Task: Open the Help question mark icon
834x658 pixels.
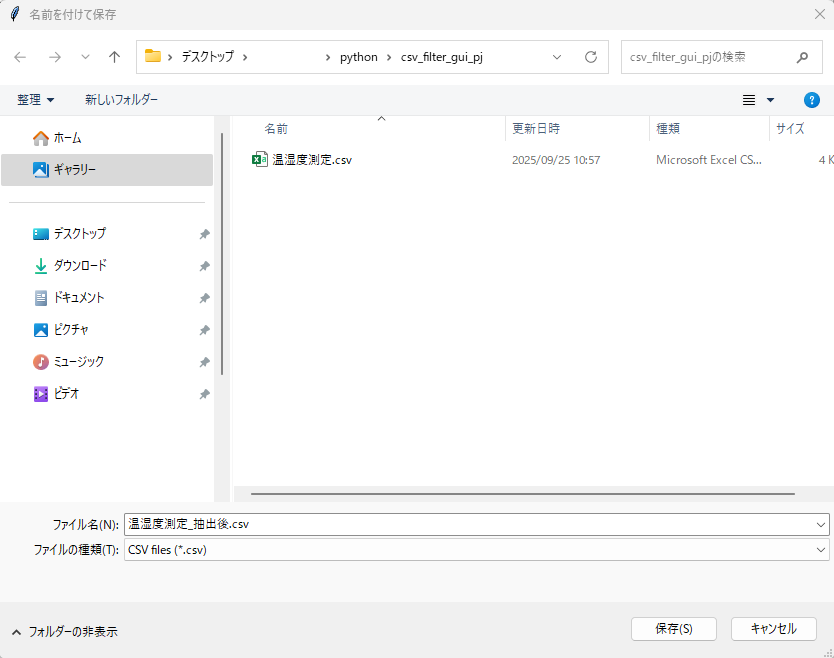Action: pos(812,100)
